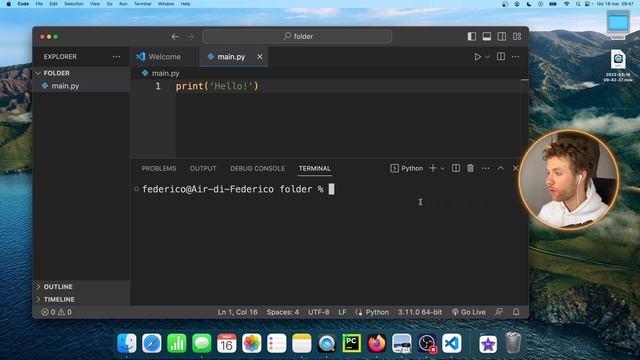Select interpreter '3.11.0 64-bit'
The width and height of the screenshot is (640, 360).
coord(420,312)
